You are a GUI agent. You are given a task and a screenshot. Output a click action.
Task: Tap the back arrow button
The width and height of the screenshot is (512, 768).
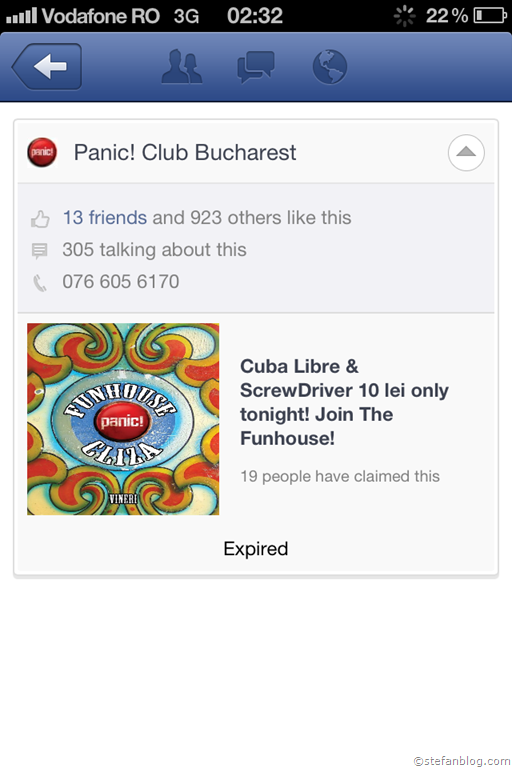(x=47, y=67)
